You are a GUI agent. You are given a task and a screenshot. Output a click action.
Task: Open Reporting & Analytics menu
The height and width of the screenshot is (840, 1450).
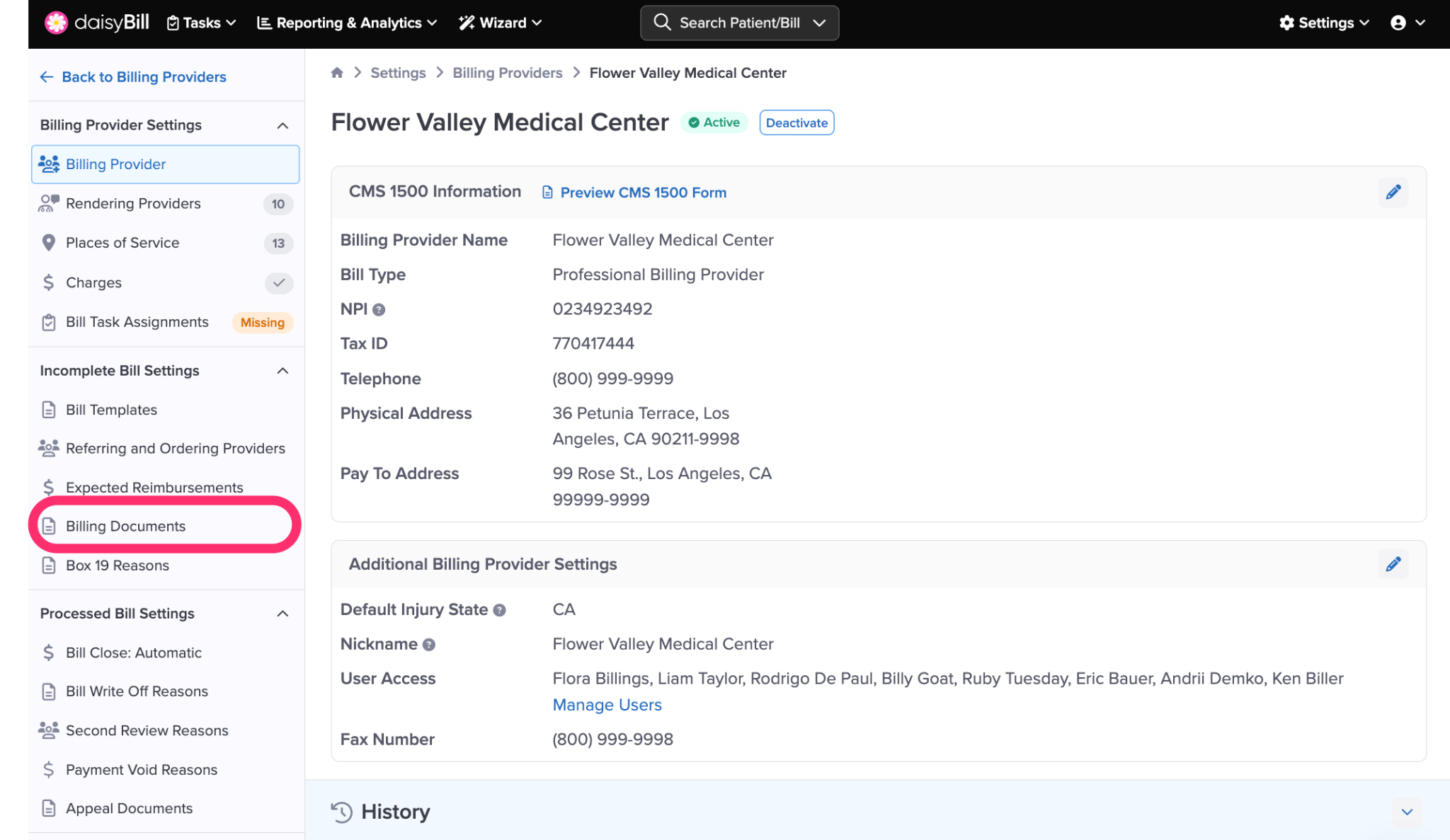[347, 23]
